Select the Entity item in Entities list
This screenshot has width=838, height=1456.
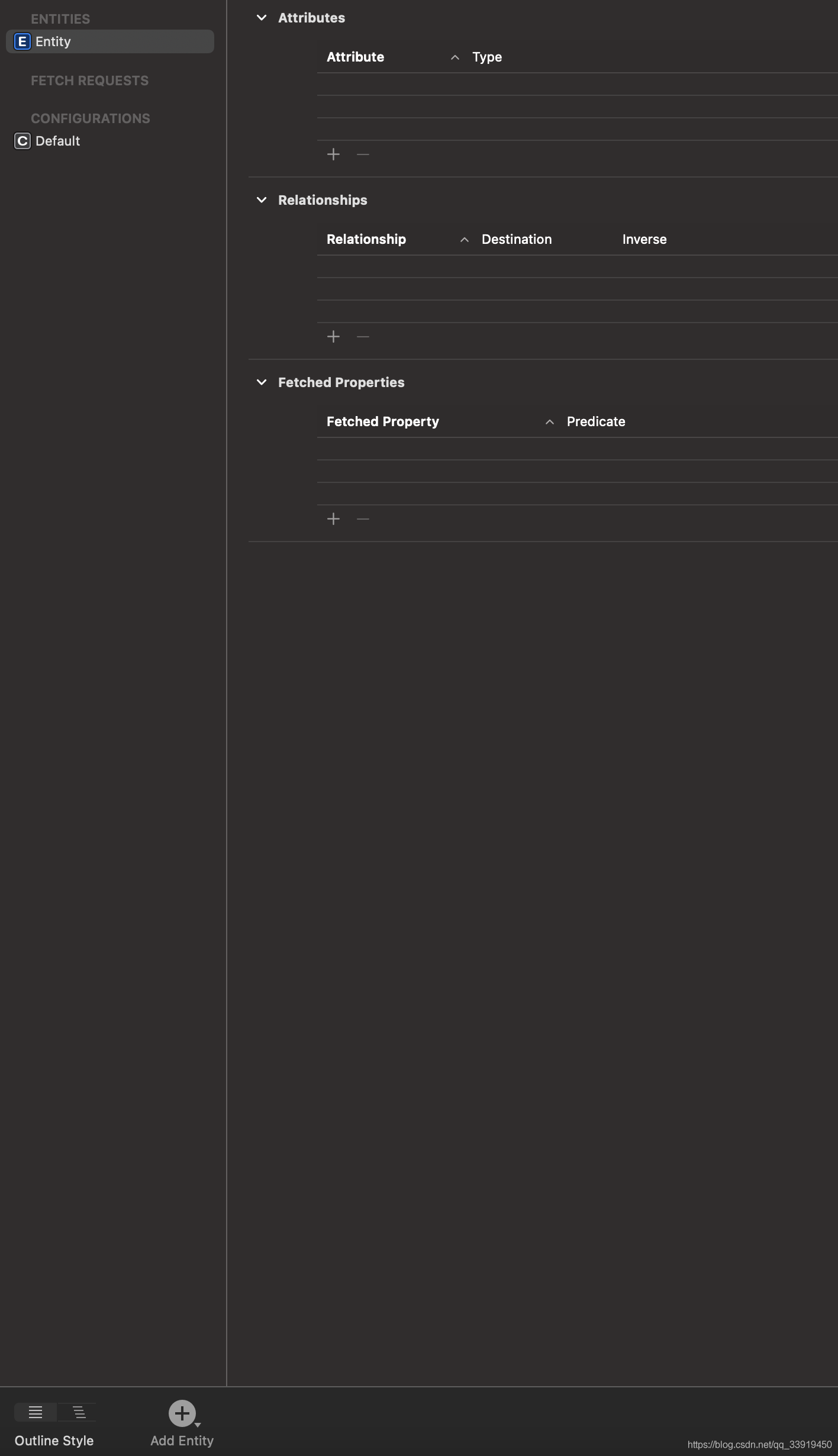point(110,41)
